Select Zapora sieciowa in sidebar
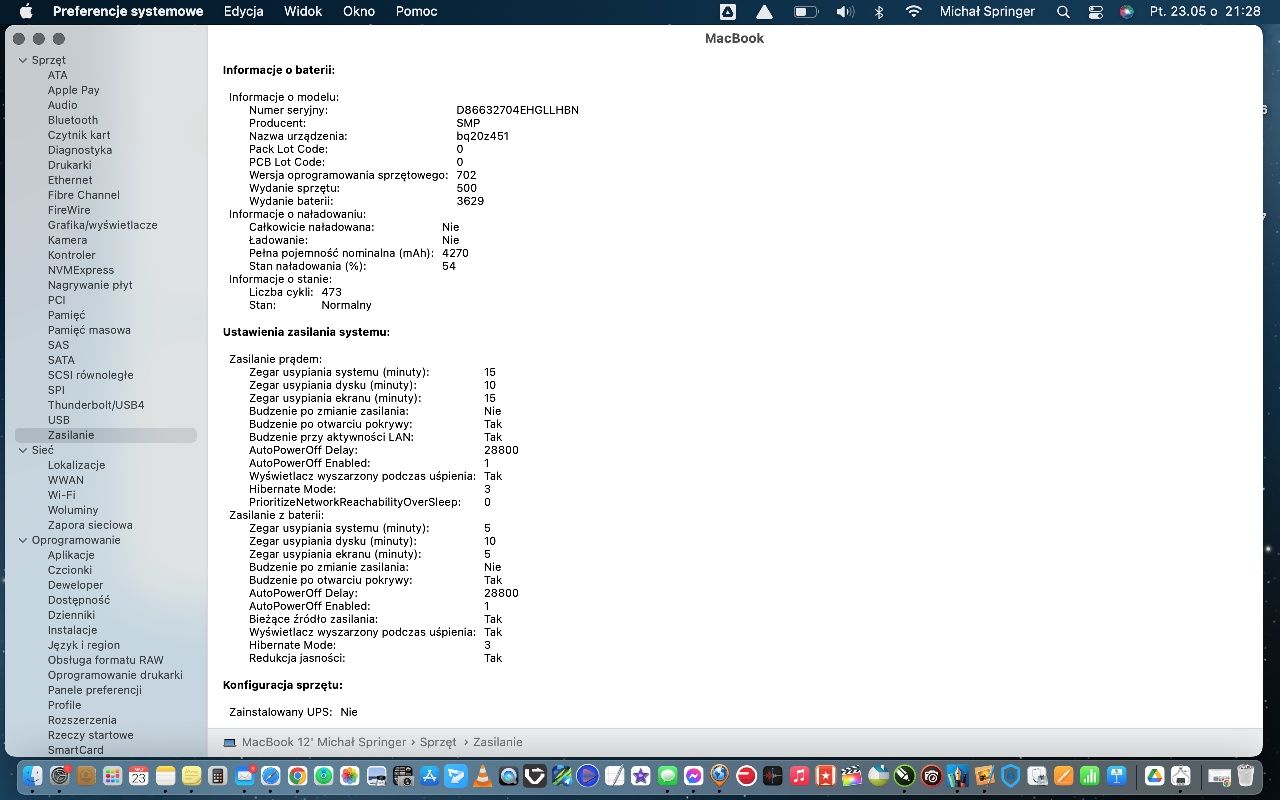The image size is (1280, 800). (x=90, y=525)
